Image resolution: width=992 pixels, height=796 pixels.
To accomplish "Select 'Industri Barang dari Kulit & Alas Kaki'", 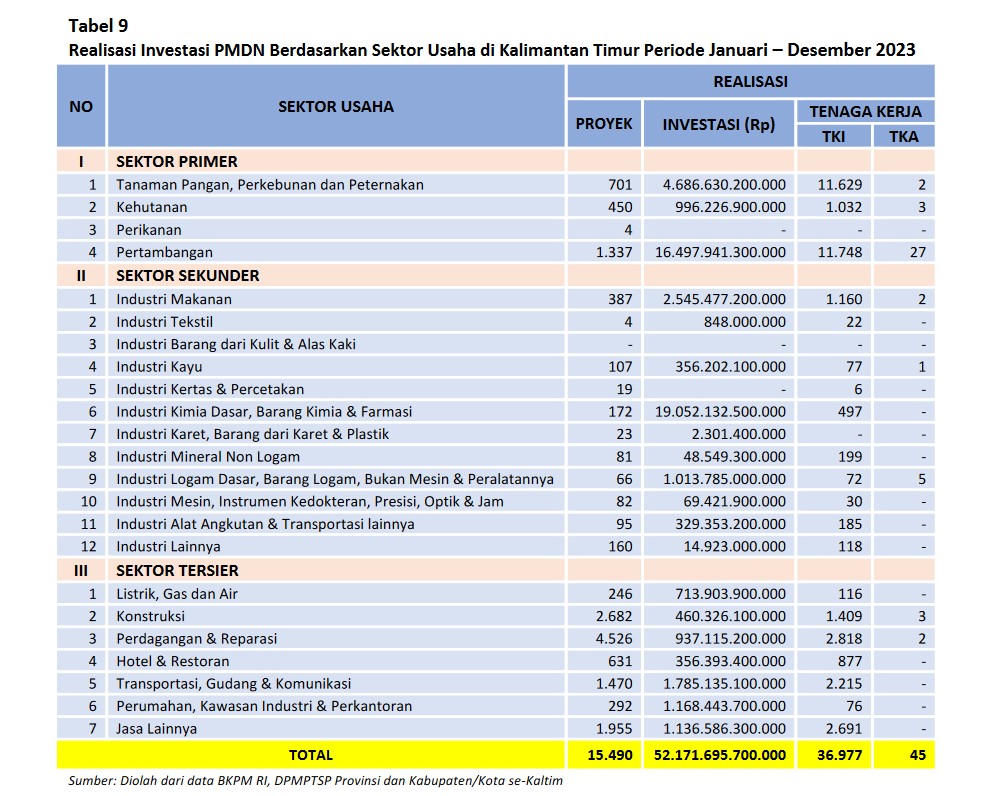I will tap(236, 344).
